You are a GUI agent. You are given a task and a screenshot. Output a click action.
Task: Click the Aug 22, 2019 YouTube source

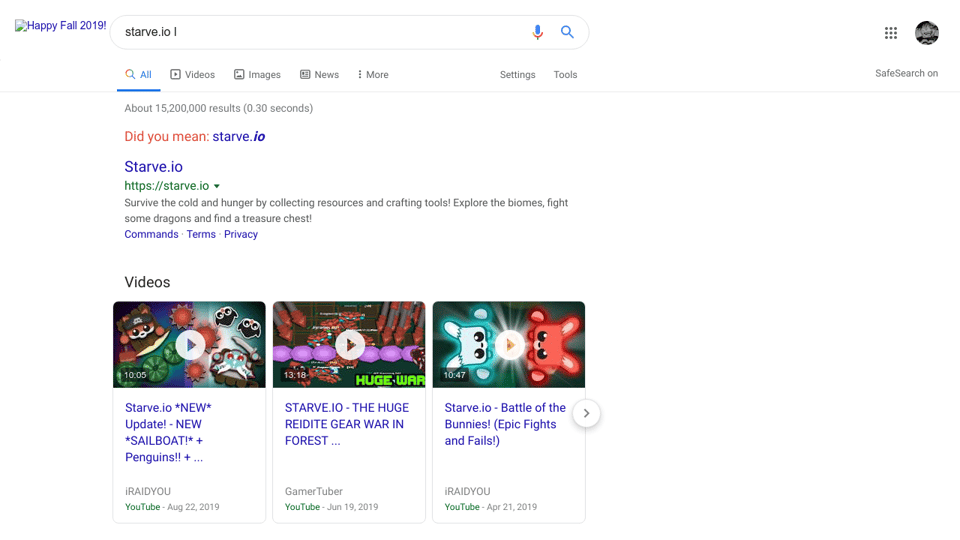(x=172, y=507)
